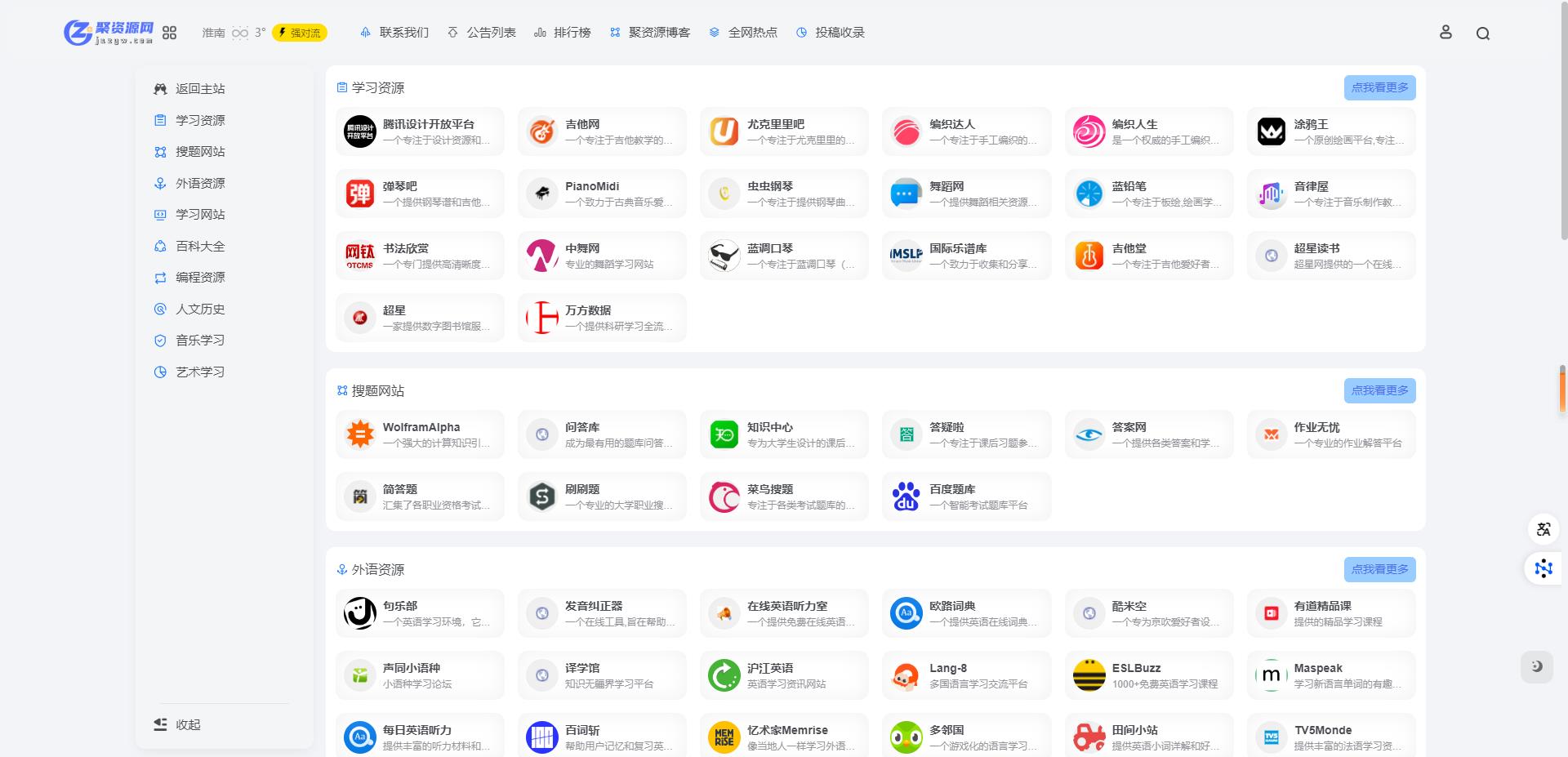Screen dimensions: 1568x757
Task: Open the 书法欣赏 card
Action: [x=420, y=256]
